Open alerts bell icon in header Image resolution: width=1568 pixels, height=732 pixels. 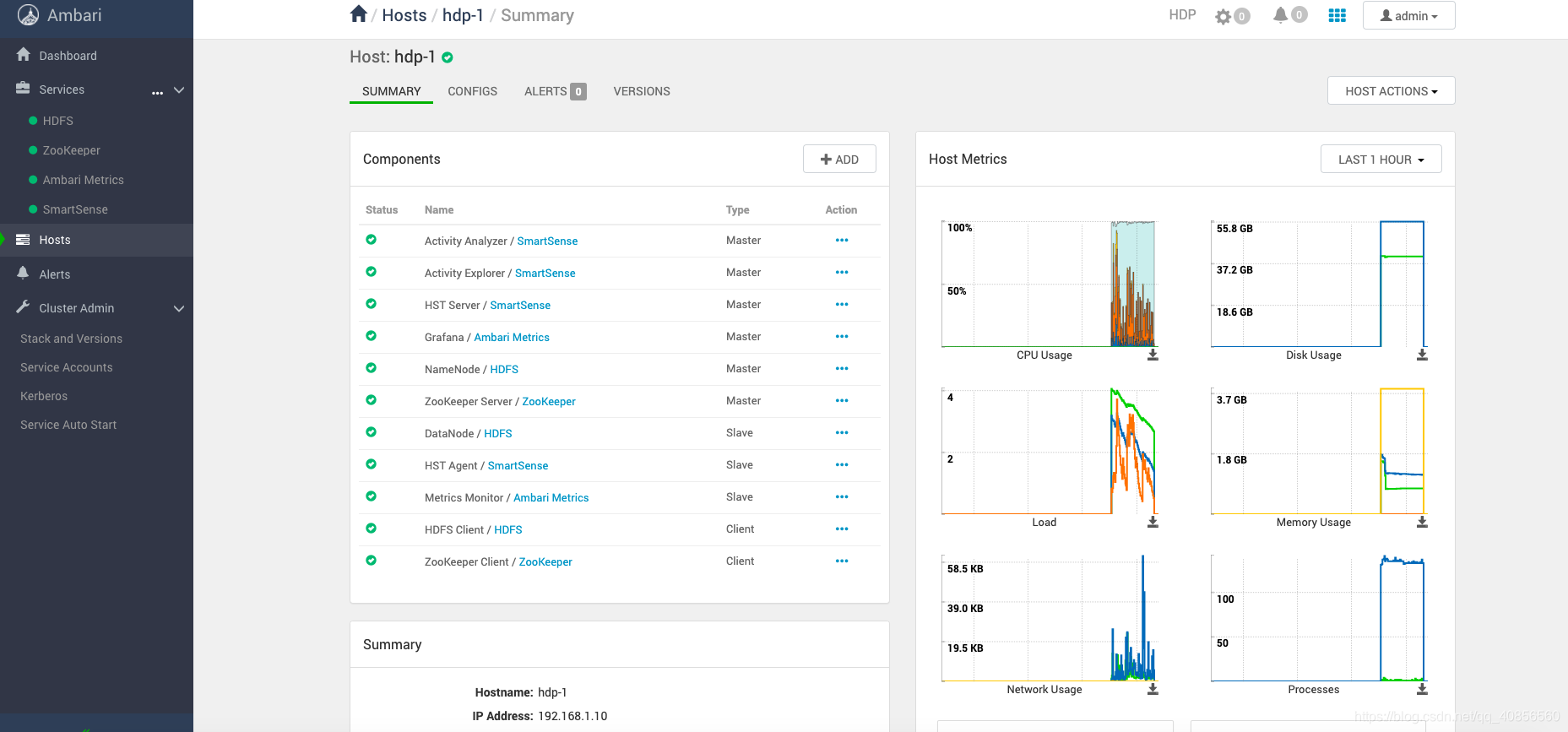[x=1281, y=14]
